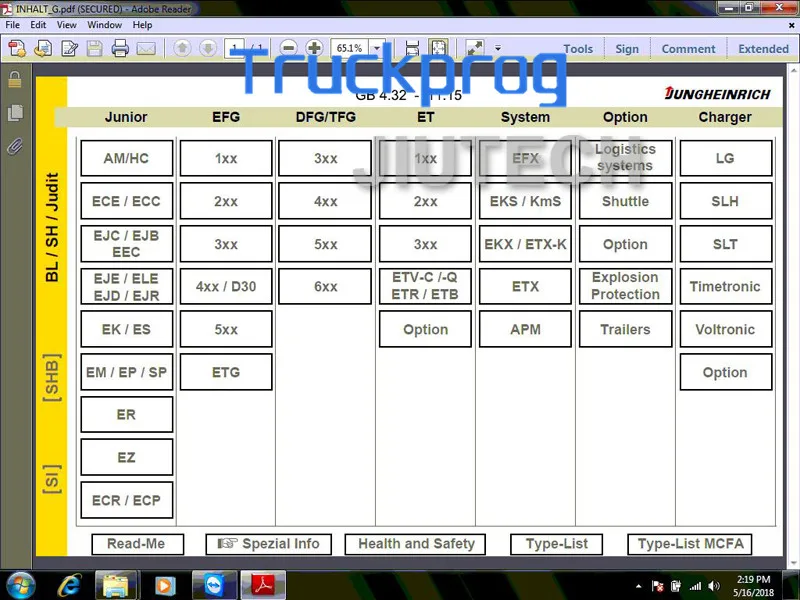Click the Health and Safety button

(415, 544)
